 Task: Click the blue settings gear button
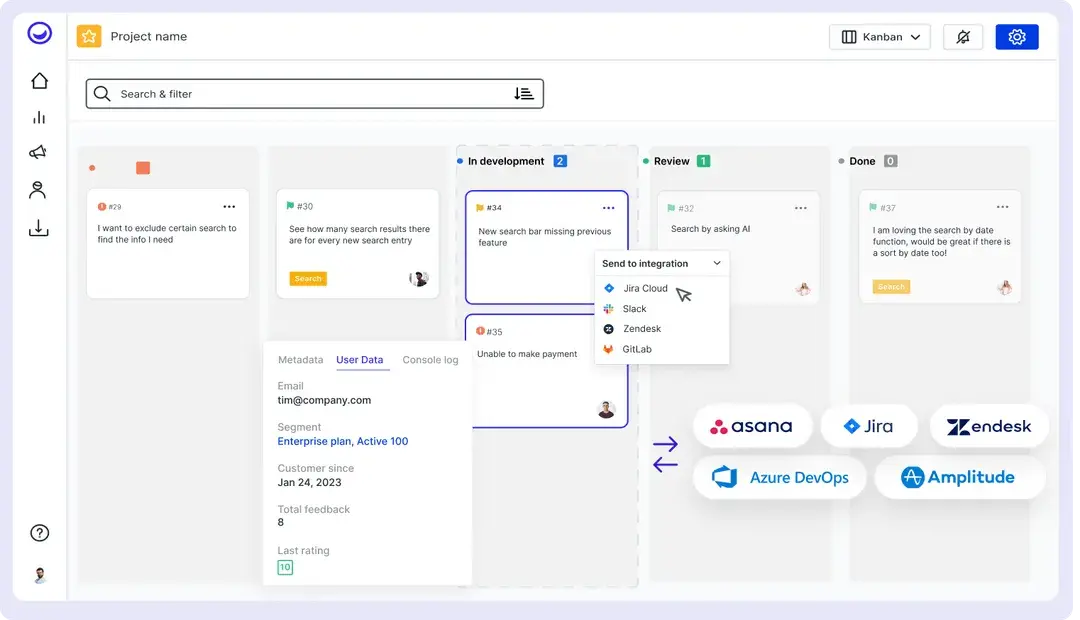1017,37
